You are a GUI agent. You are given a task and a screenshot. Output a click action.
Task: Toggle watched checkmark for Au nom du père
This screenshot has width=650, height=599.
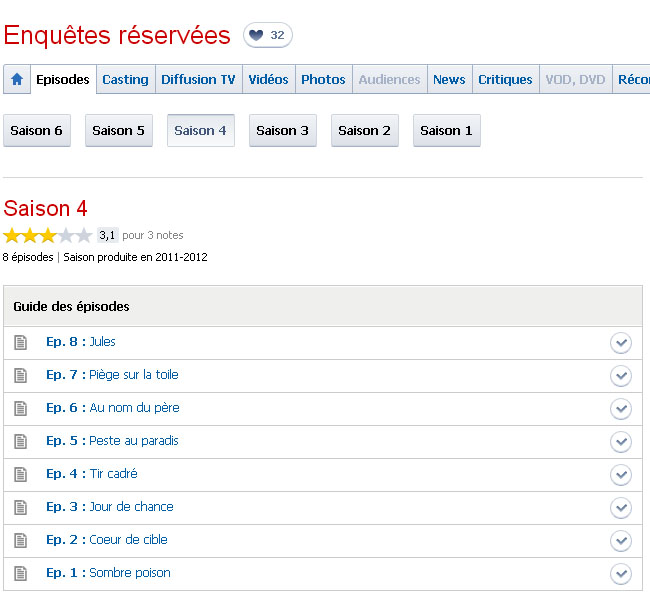click(x=621, y=409)
